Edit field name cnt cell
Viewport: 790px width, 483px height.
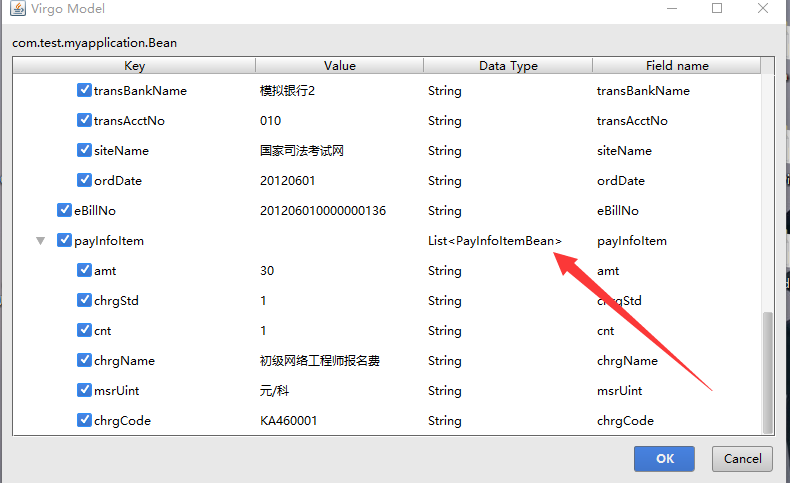(606, 331)
